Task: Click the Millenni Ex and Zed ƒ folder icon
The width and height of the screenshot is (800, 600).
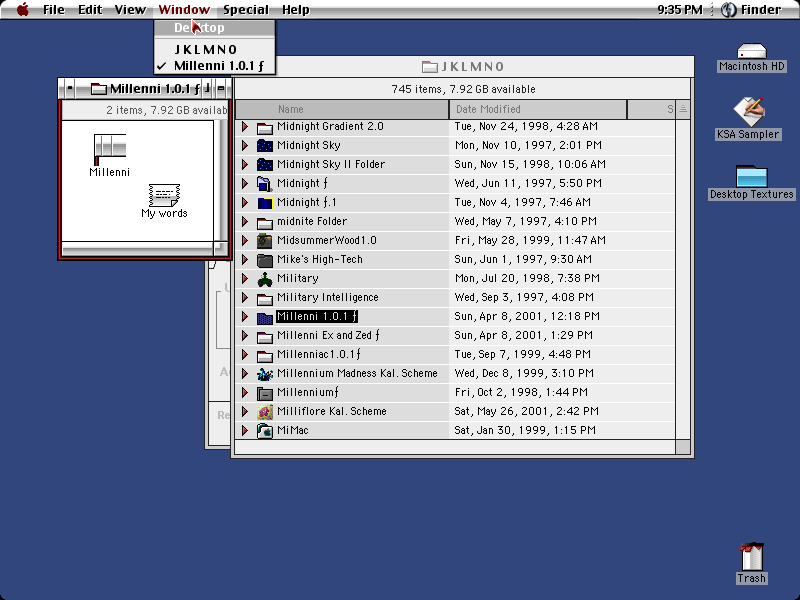Action: click(264, 335)
